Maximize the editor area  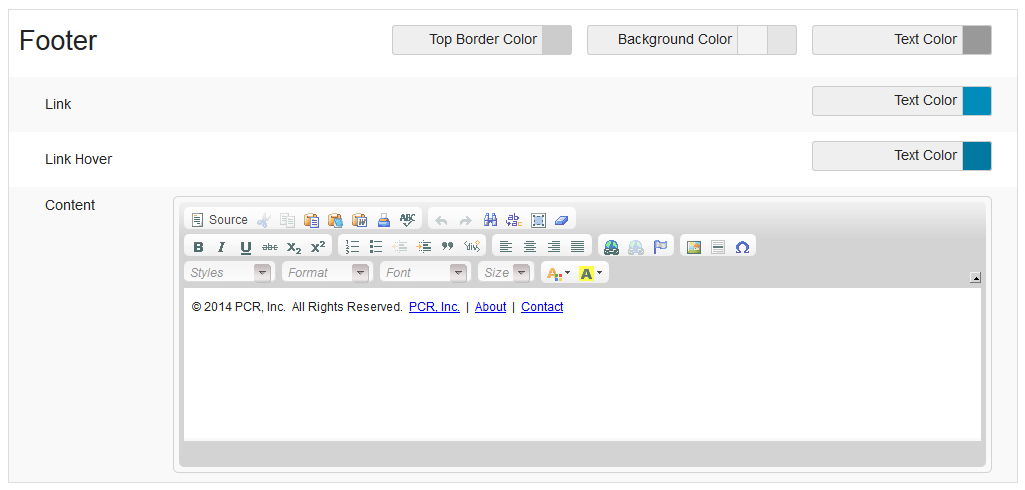coord(538,220)
